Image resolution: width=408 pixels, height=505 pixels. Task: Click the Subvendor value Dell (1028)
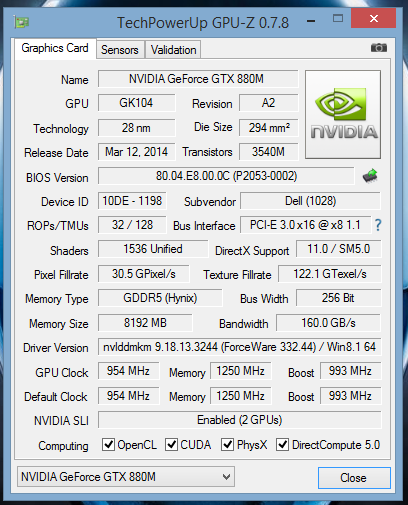(x=310, y=201)
